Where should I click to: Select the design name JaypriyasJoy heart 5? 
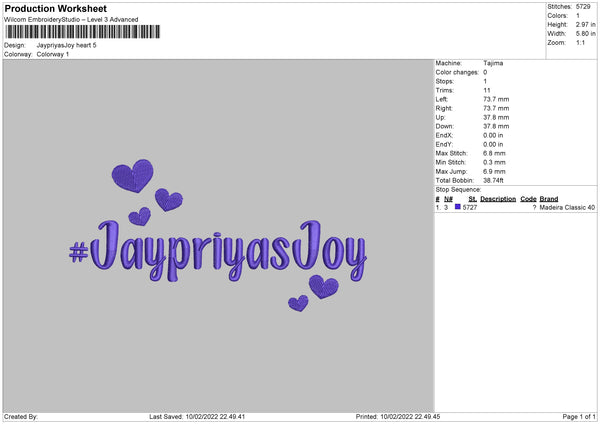click(67, 45)
